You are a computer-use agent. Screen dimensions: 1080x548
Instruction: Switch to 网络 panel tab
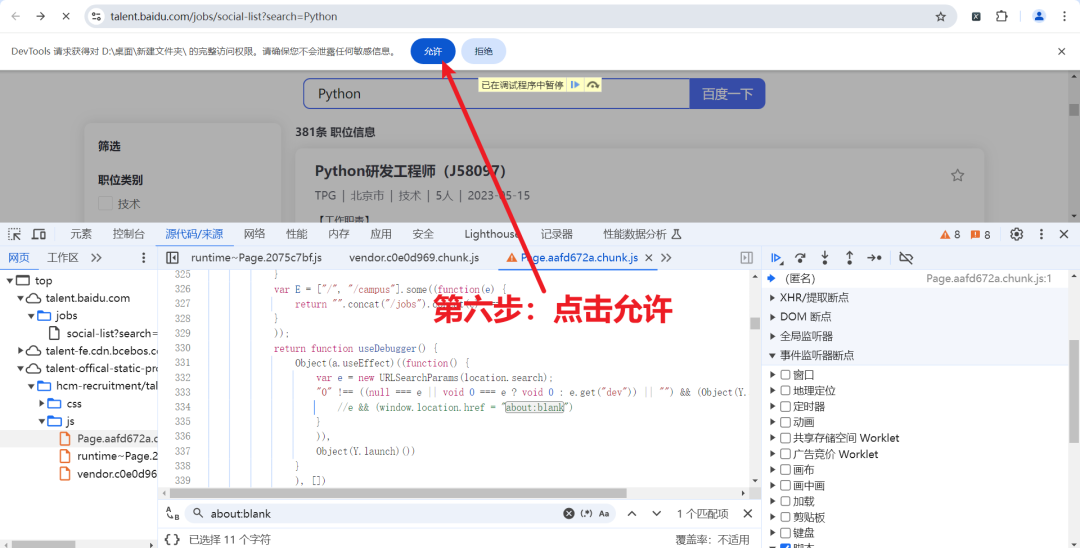point(254,234)
